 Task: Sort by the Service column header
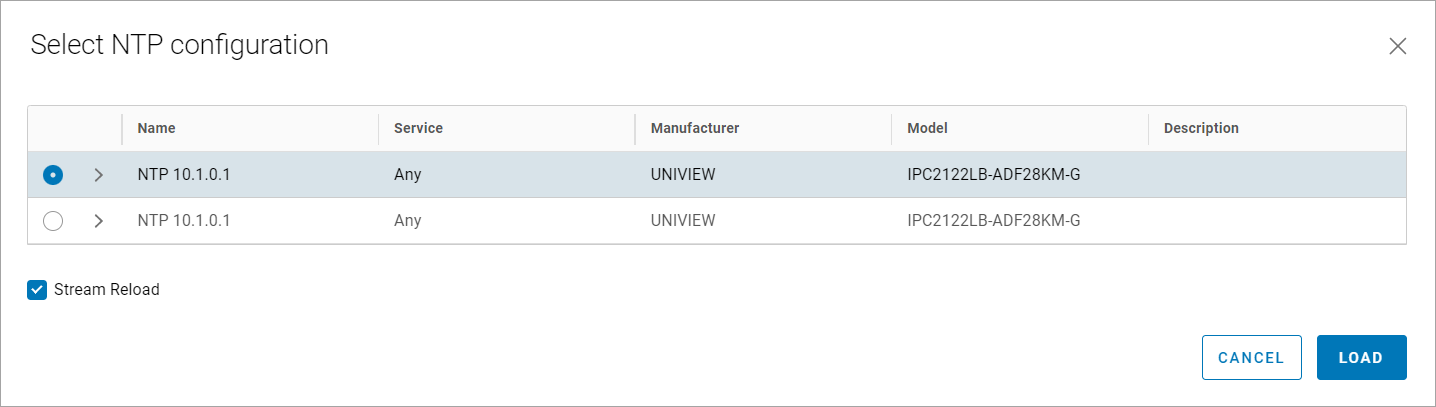pyautogui.click(x=418, y=128)
